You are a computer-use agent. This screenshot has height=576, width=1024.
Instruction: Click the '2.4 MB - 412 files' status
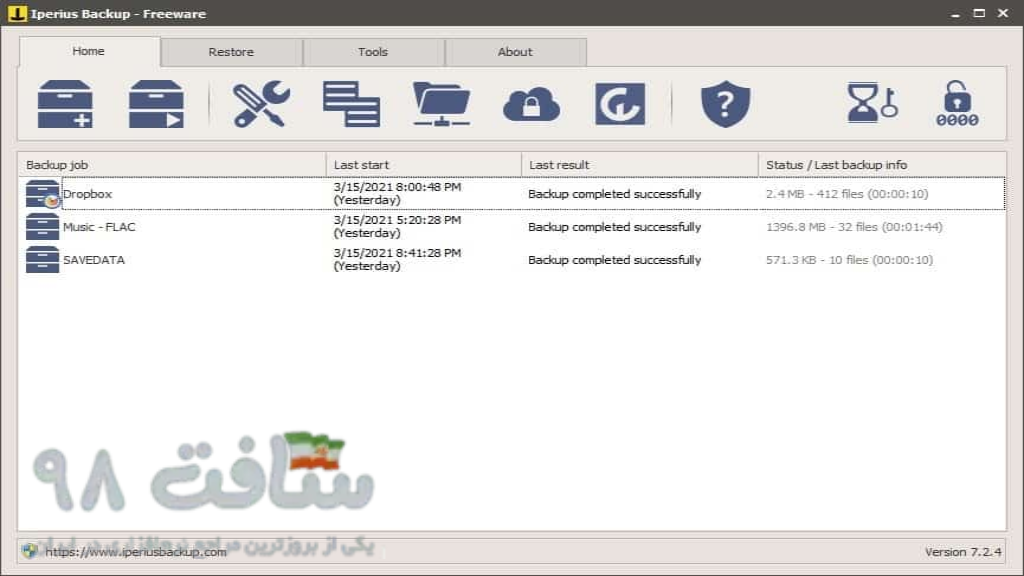tap(847, 194)
